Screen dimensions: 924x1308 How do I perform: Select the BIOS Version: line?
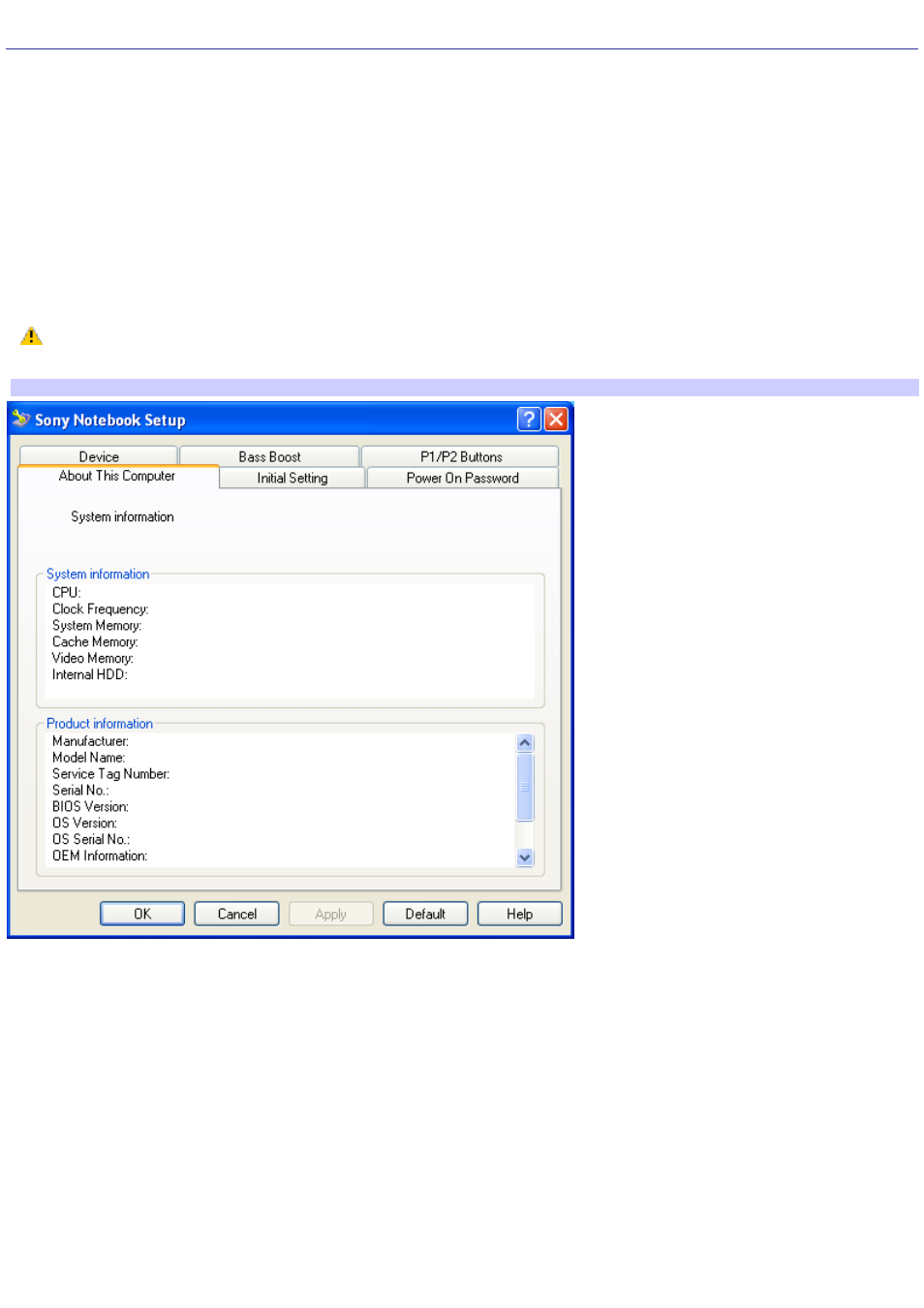(90, 807)
